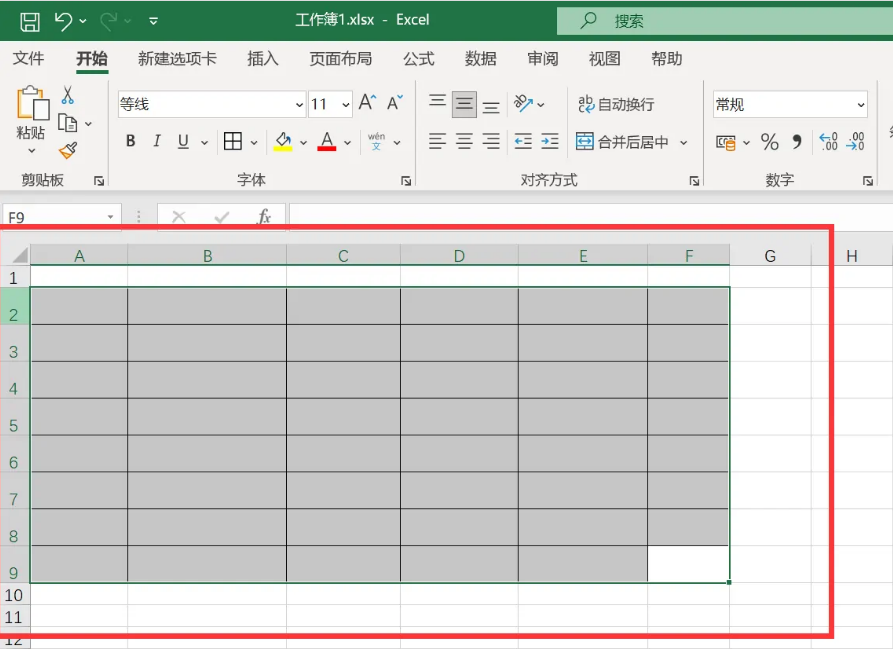The width and height of the screenshot is (893, 649).
Task: Click the Insert Function fx icon
Action: [265, 216]
